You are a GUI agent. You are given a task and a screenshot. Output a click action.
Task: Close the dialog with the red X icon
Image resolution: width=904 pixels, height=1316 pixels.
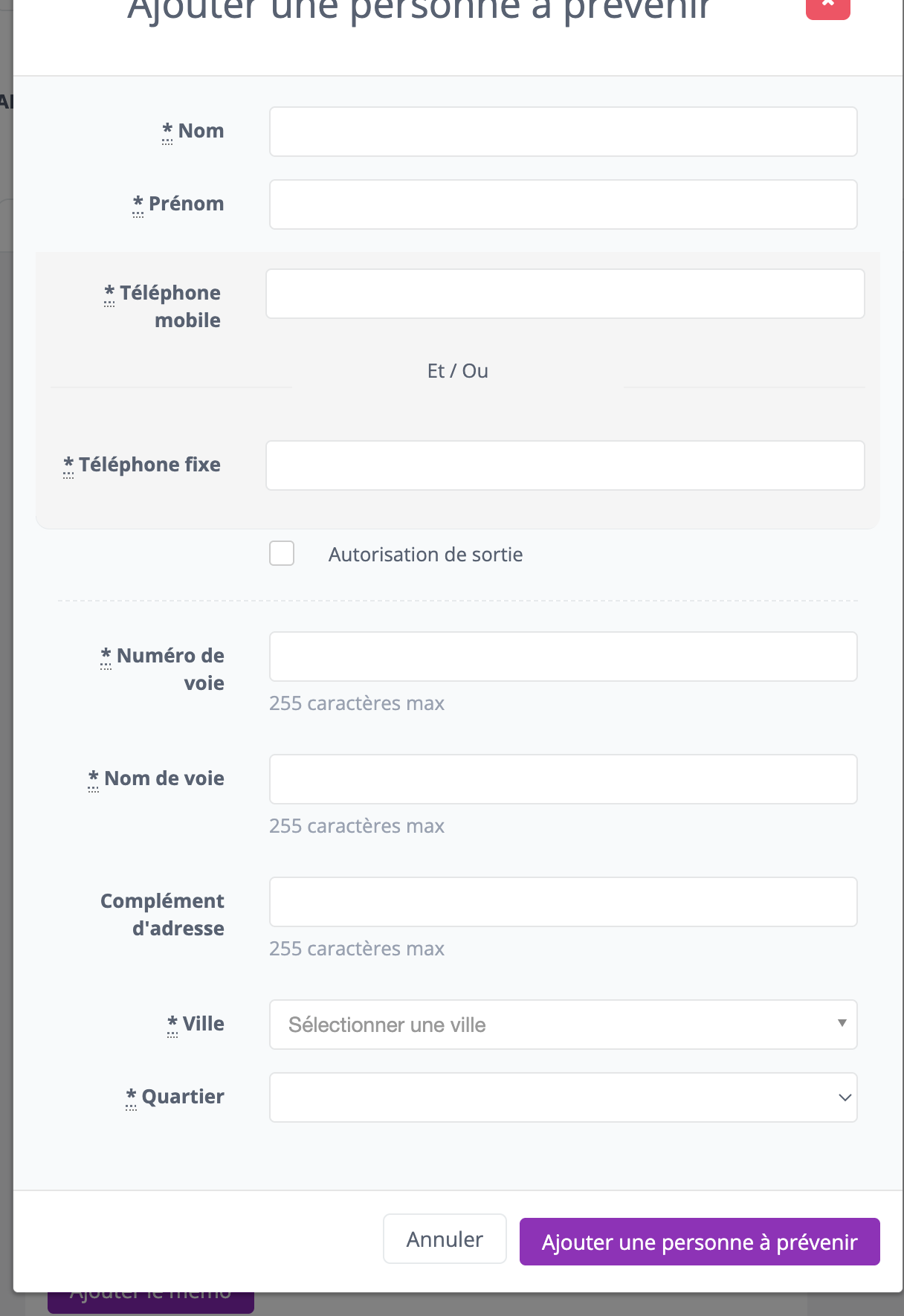click(827, 6)
